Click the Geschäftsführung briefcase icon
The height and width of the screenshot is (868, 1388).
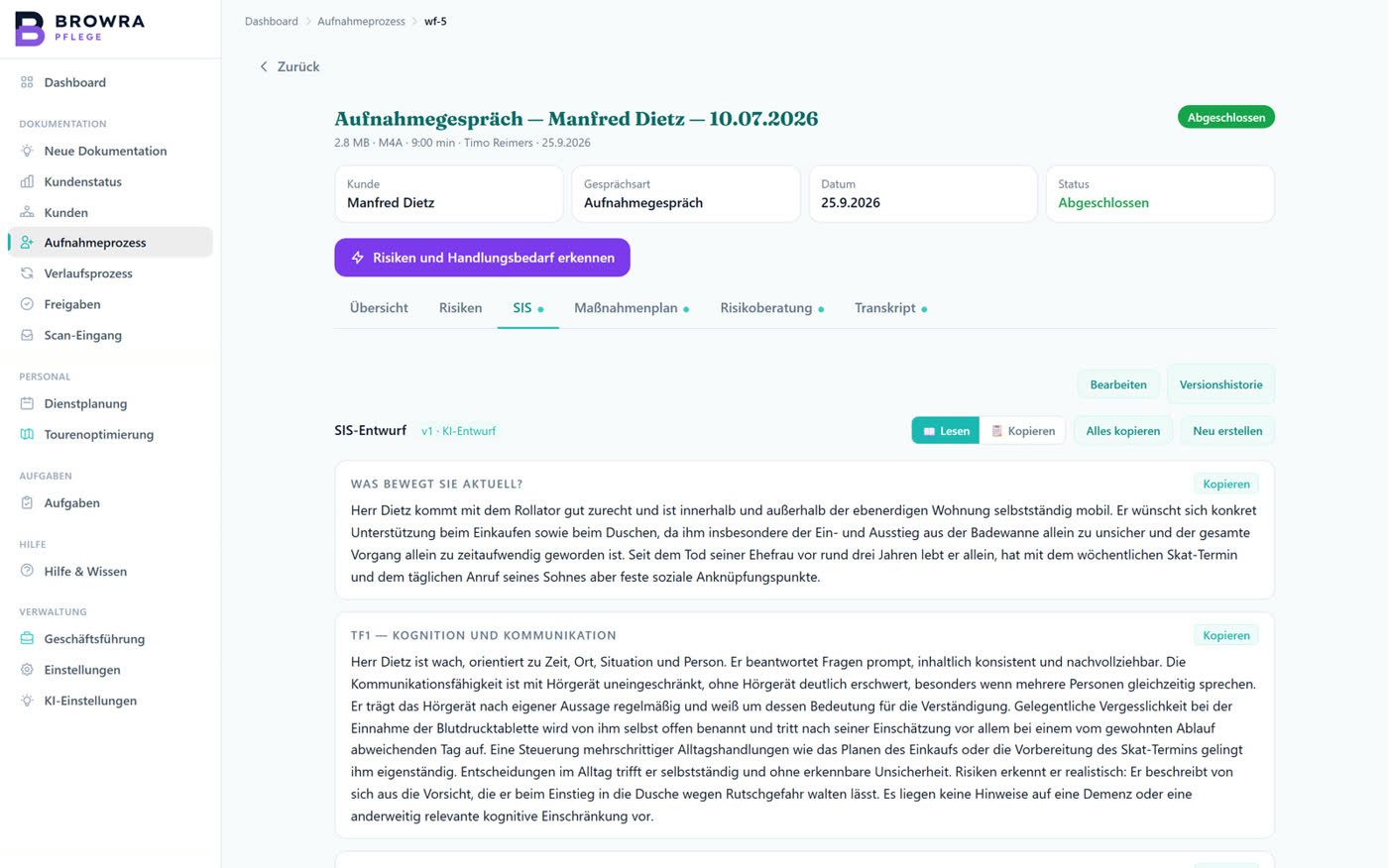(27, 638)
